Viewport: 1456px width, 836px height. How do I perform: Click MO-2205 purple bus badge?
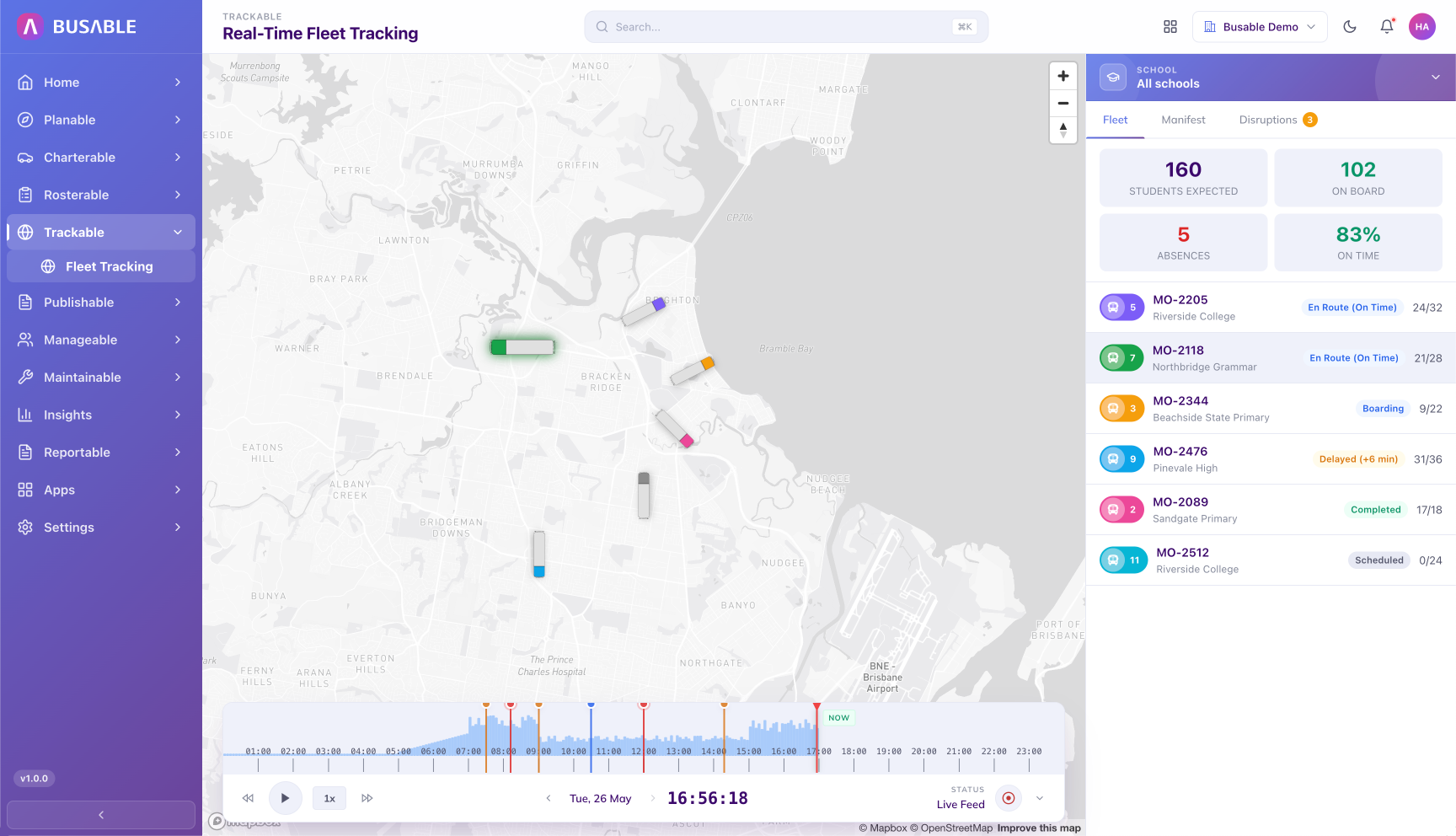[x=1121, y=308]
